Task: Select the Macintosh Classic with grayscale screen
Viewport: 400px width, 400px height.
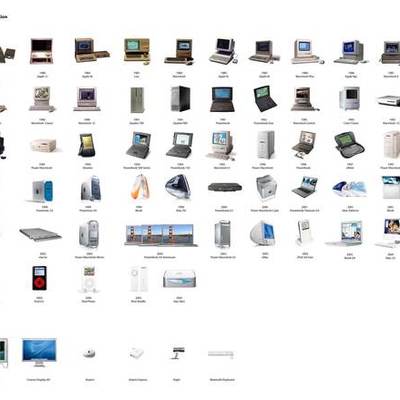Action: [x=42, y=99]
